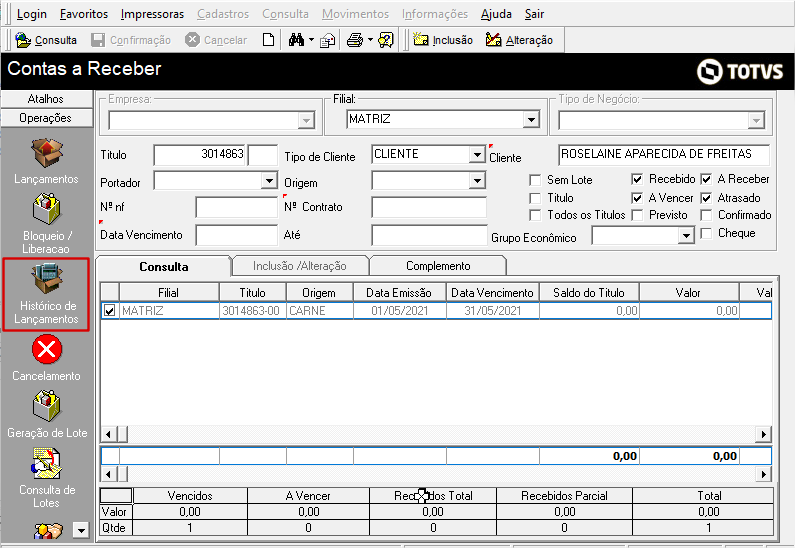
Task: Click the partially visible people icon in sidebar
Action: click(x=49, y=531)
